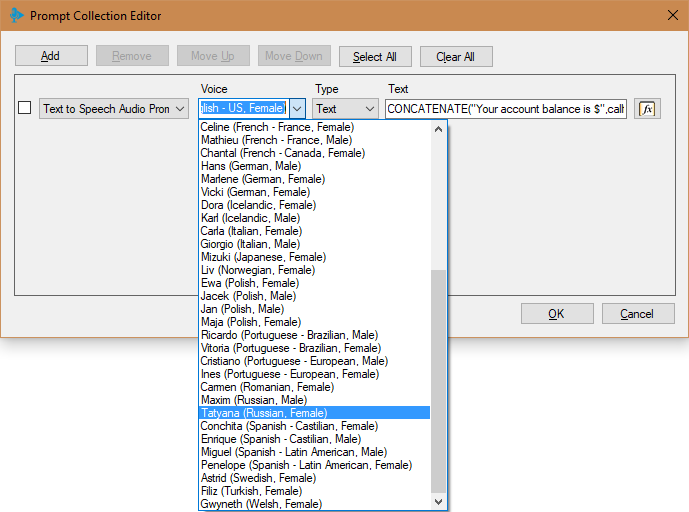Select Celine (French - France, Female)
Screen dimensions: 689x512
[x=315, y=127]
